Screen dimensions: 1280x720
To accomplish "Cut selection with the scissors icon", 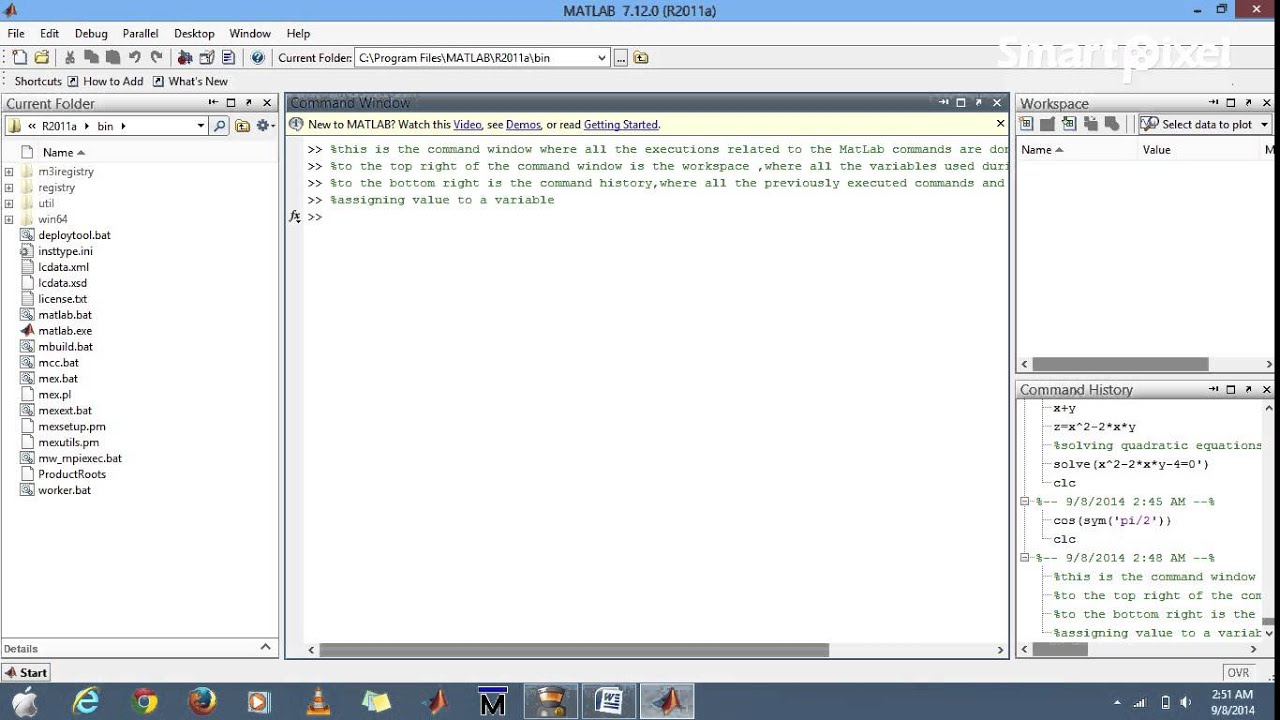I will click(x=70, y=58).
